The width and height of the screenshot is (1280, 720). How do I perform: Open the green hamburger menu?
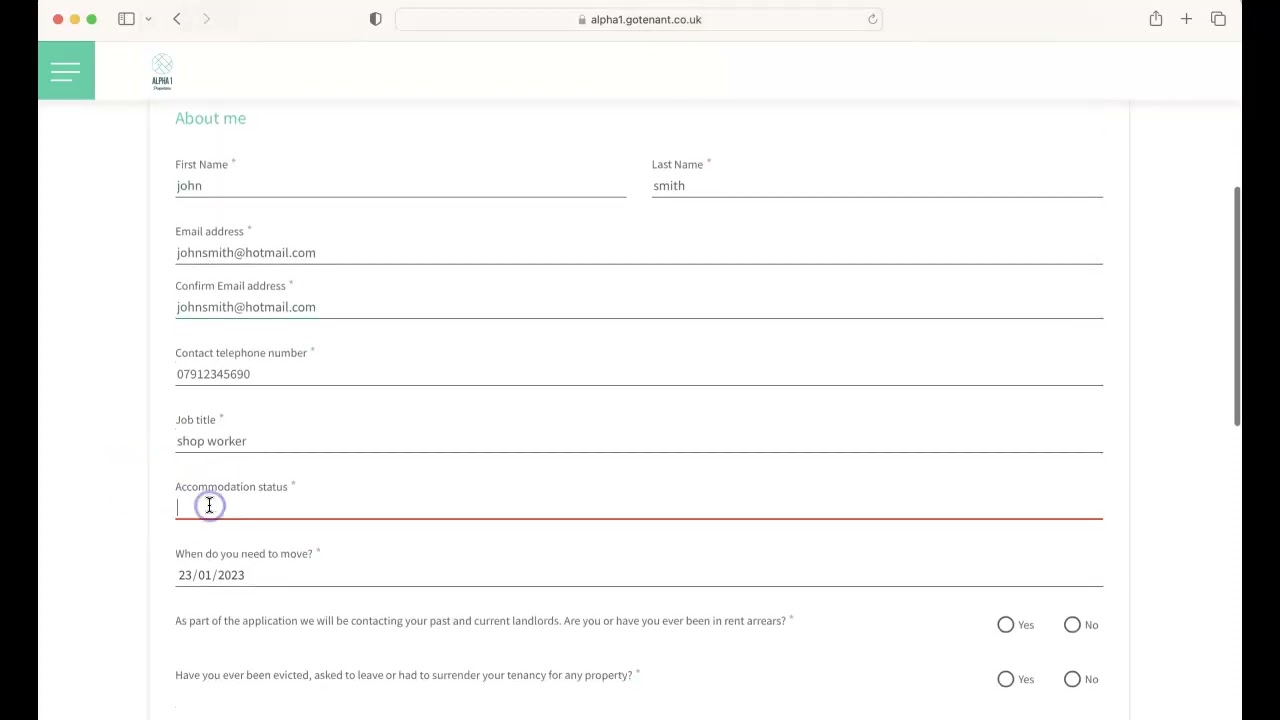(66, 70)
